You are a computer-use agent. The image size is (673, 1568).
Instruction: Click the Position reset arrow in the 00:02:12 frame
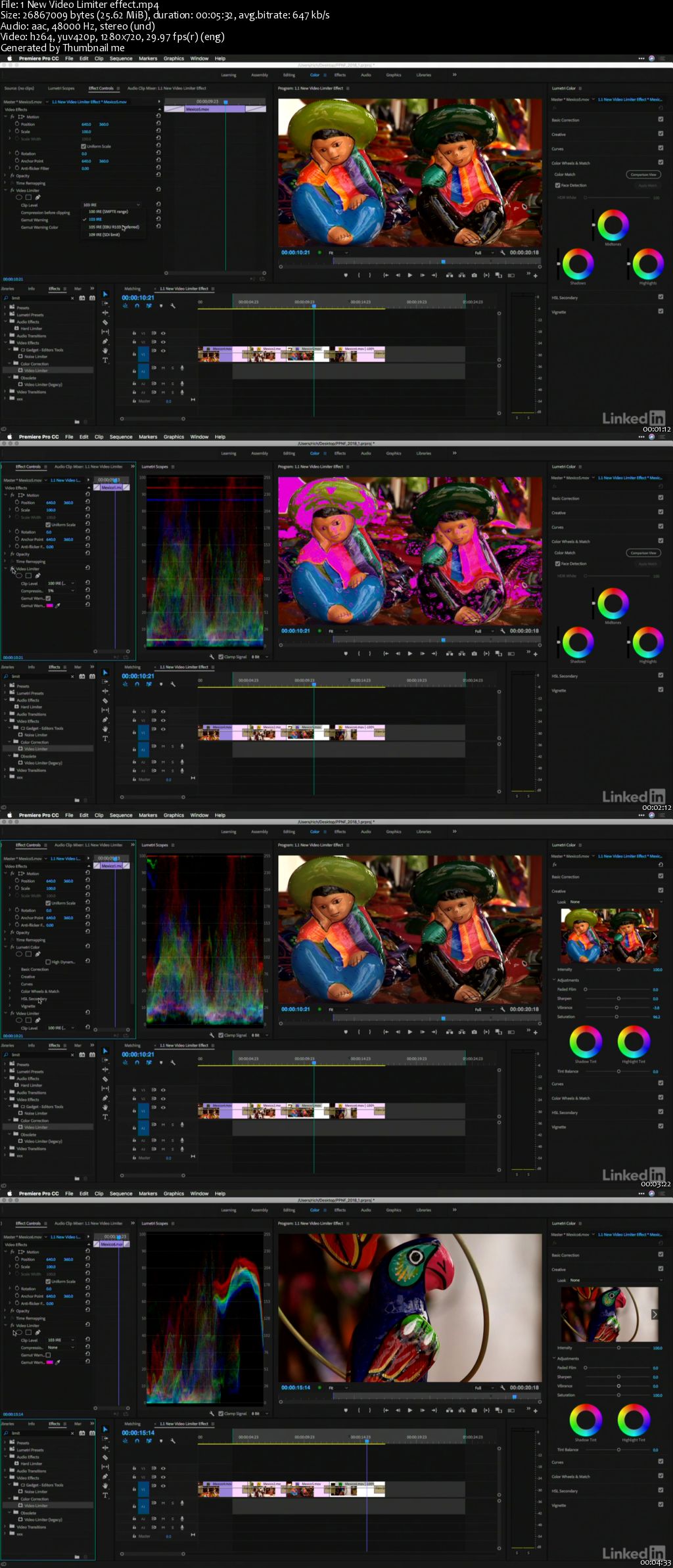(87, 503)
